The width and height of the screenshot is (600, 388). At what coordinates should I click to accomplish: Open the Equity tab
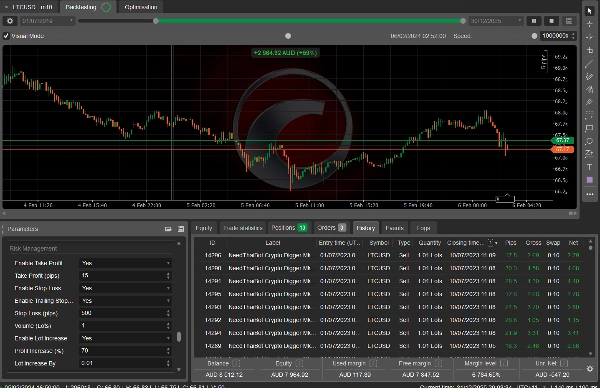click(204, 228)
